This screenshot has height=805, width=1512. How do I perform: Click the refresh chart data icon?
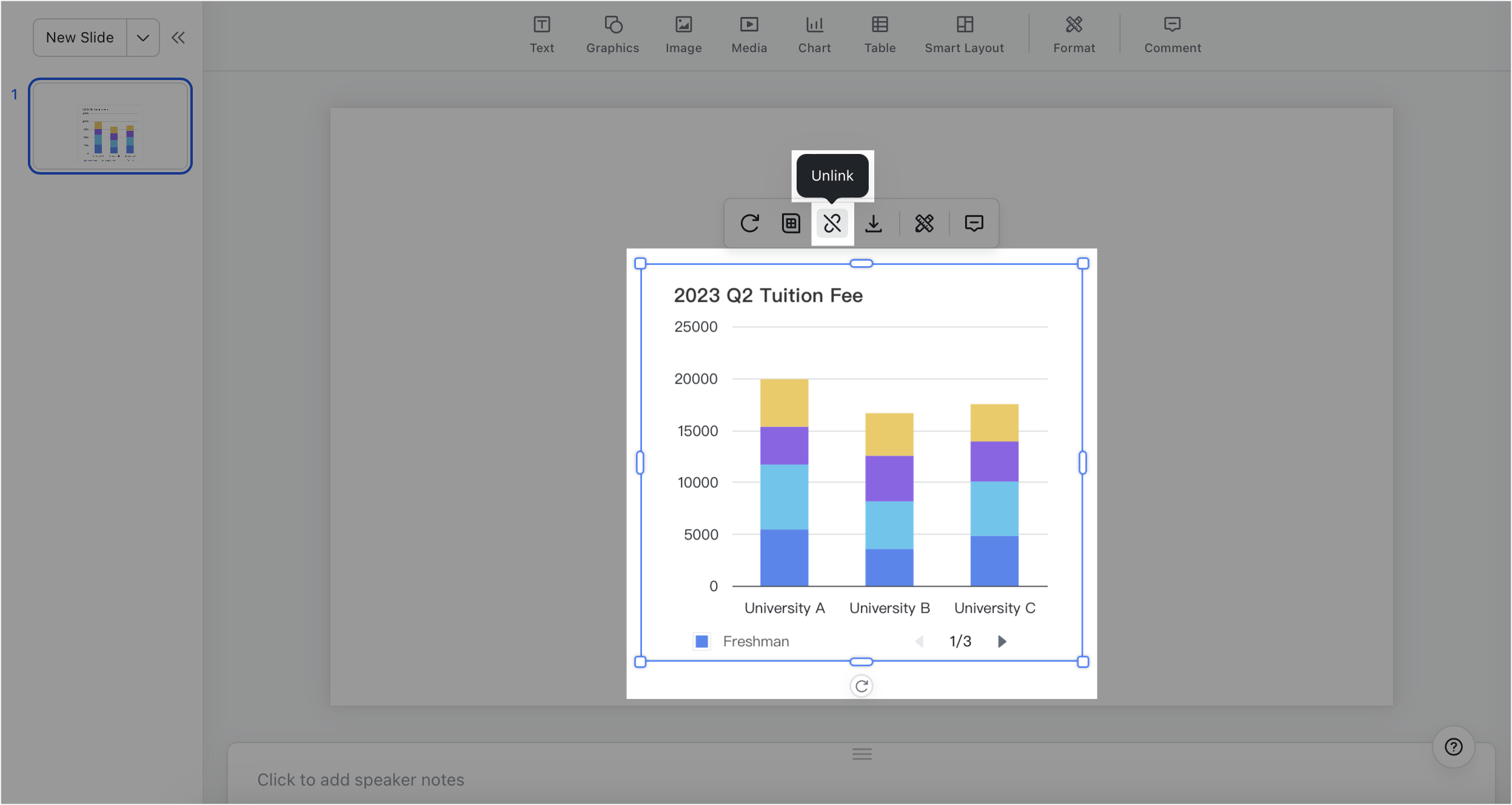coord(750,224)
